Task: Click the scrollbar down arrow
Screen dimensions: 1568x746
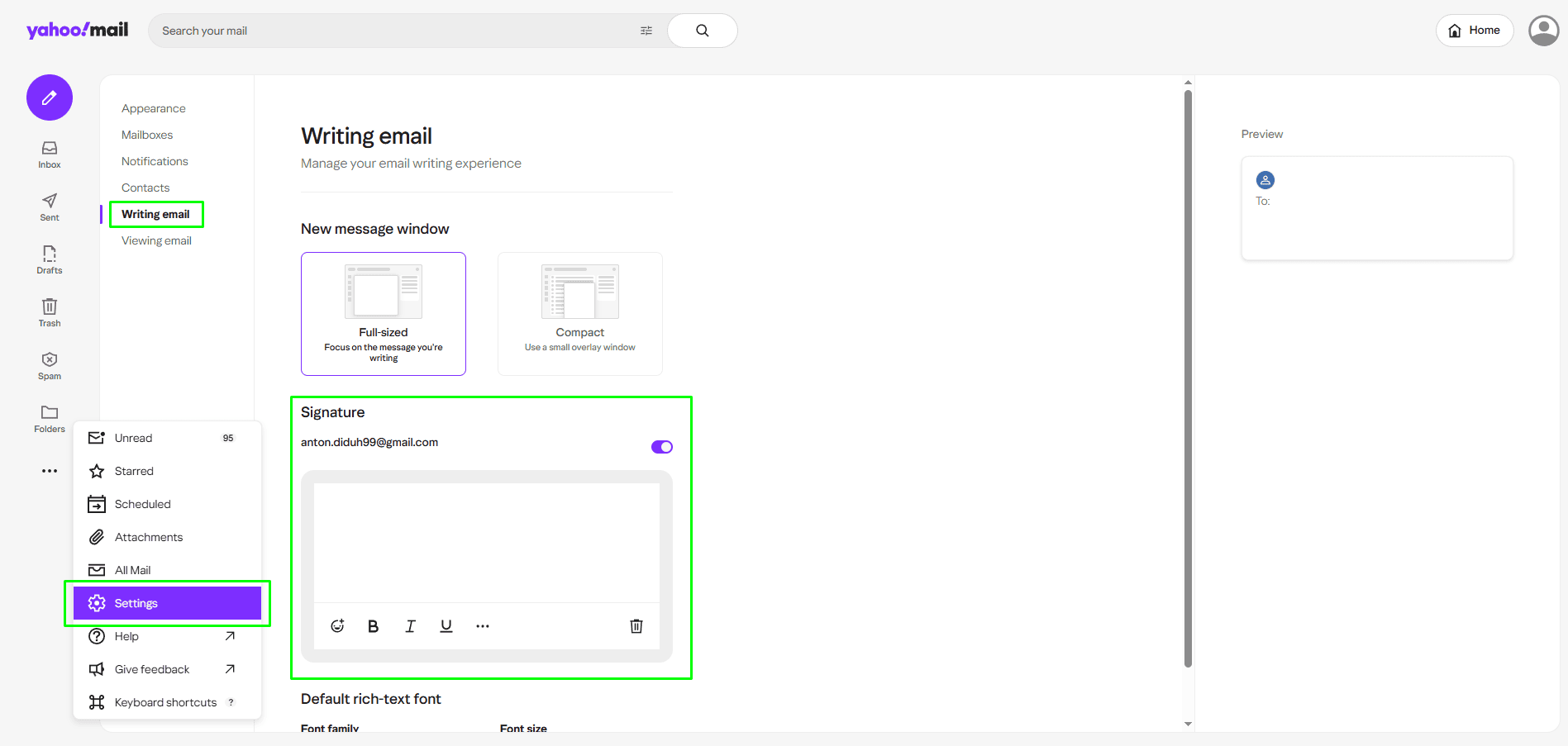Action: pyautogui.click(x=1188, y=725)
